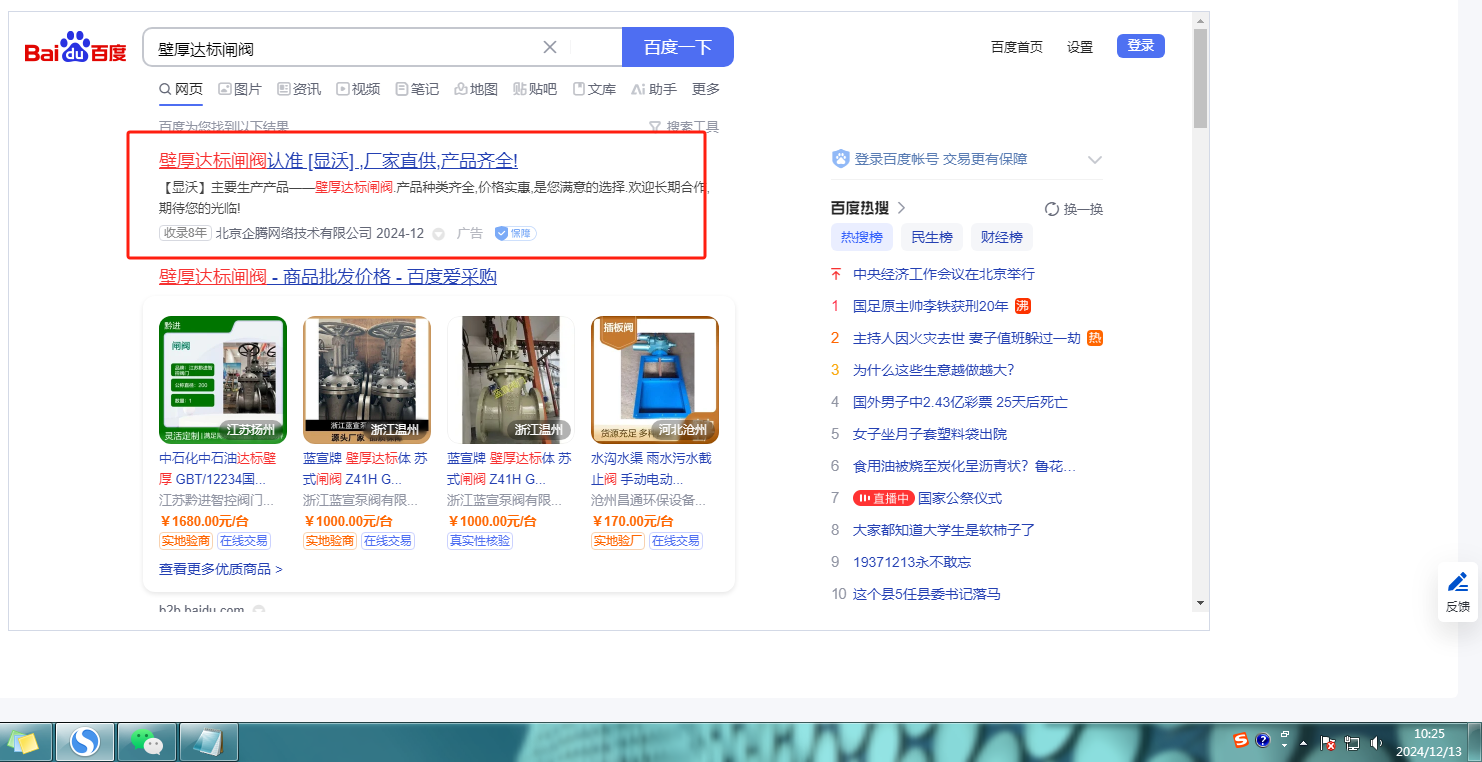Open the 资讯 tab
This screenshot has height=762, width=1482.
[299, 89]
